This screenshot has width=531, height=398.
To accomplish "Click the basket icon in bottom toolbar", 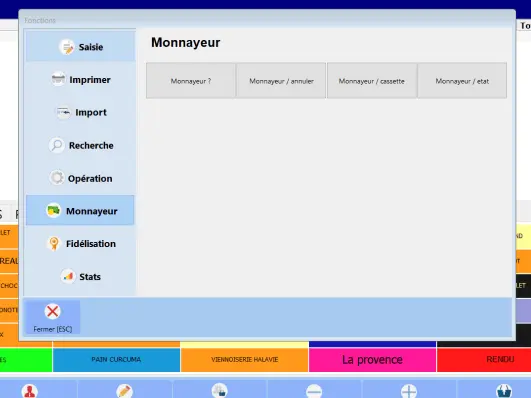I will 504,391.
